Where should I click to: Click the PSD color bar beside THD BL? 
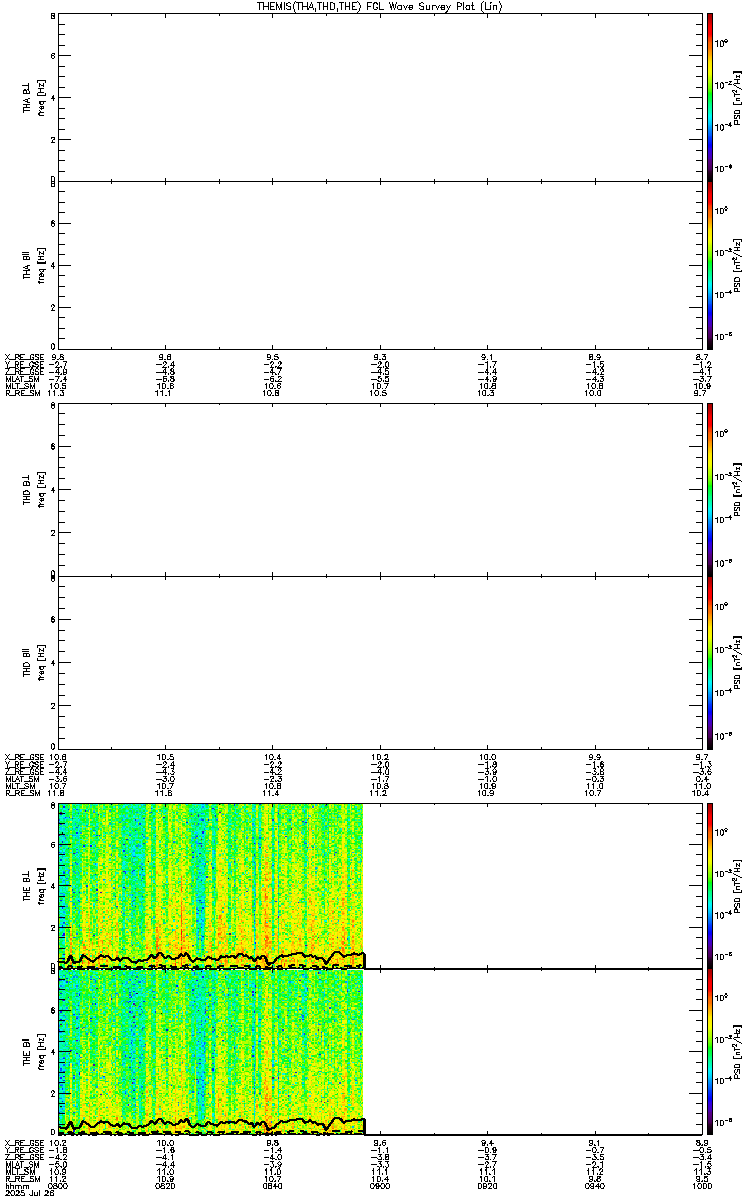coord(709,489)
